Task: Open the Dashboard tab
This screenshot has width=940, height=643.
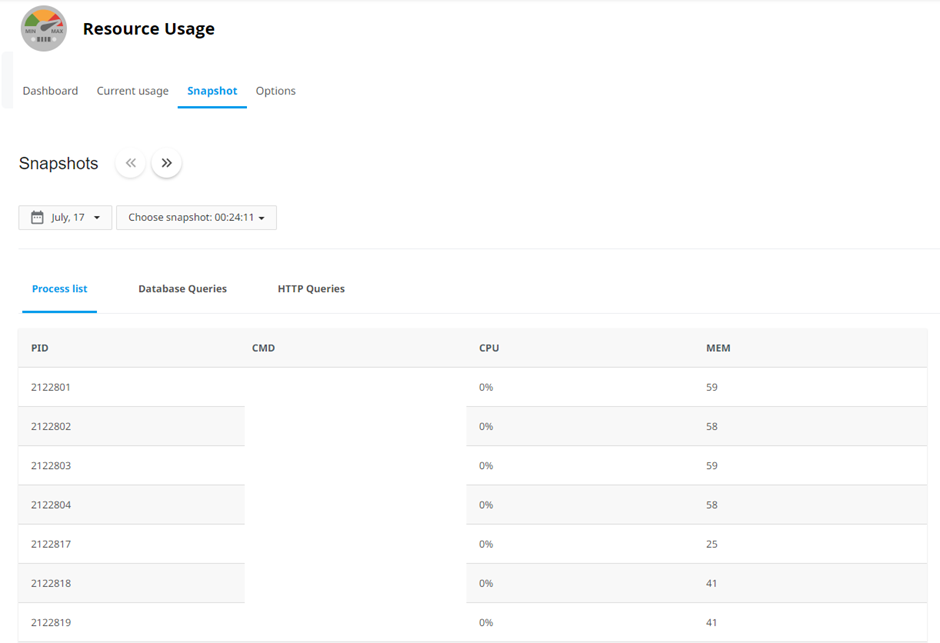Action: tap(50, 91)
